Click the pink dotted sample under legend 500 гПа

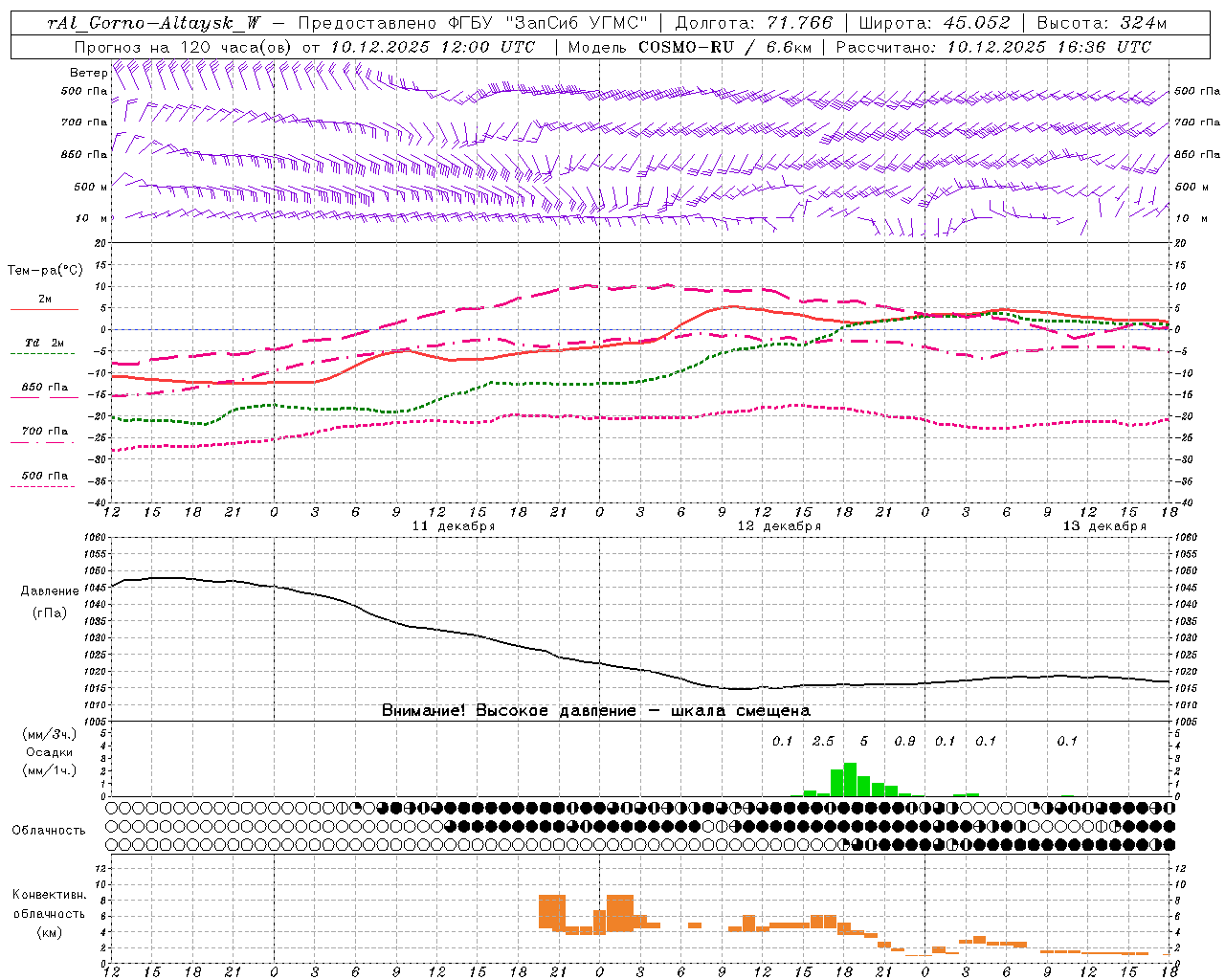(42, 486)
